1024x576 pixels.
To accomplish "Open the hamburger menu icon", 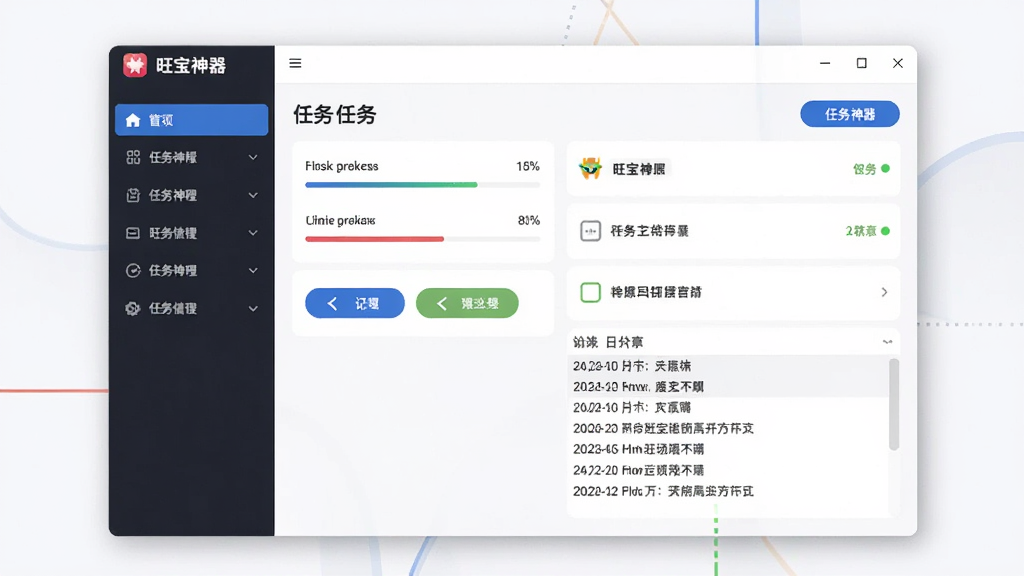I will pos(295,63).
